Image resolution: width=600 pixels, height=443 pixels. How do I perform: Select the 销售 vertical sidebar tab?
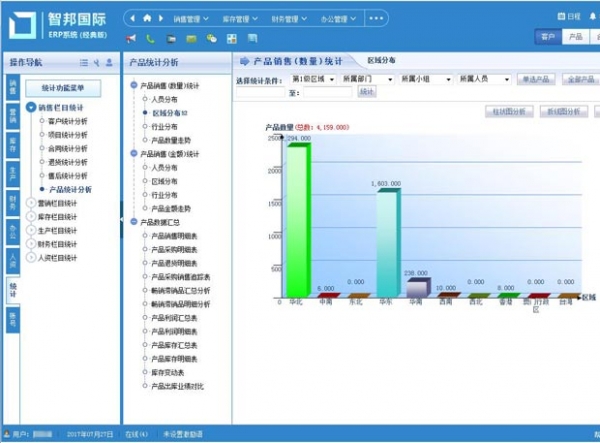pos(13,87)
